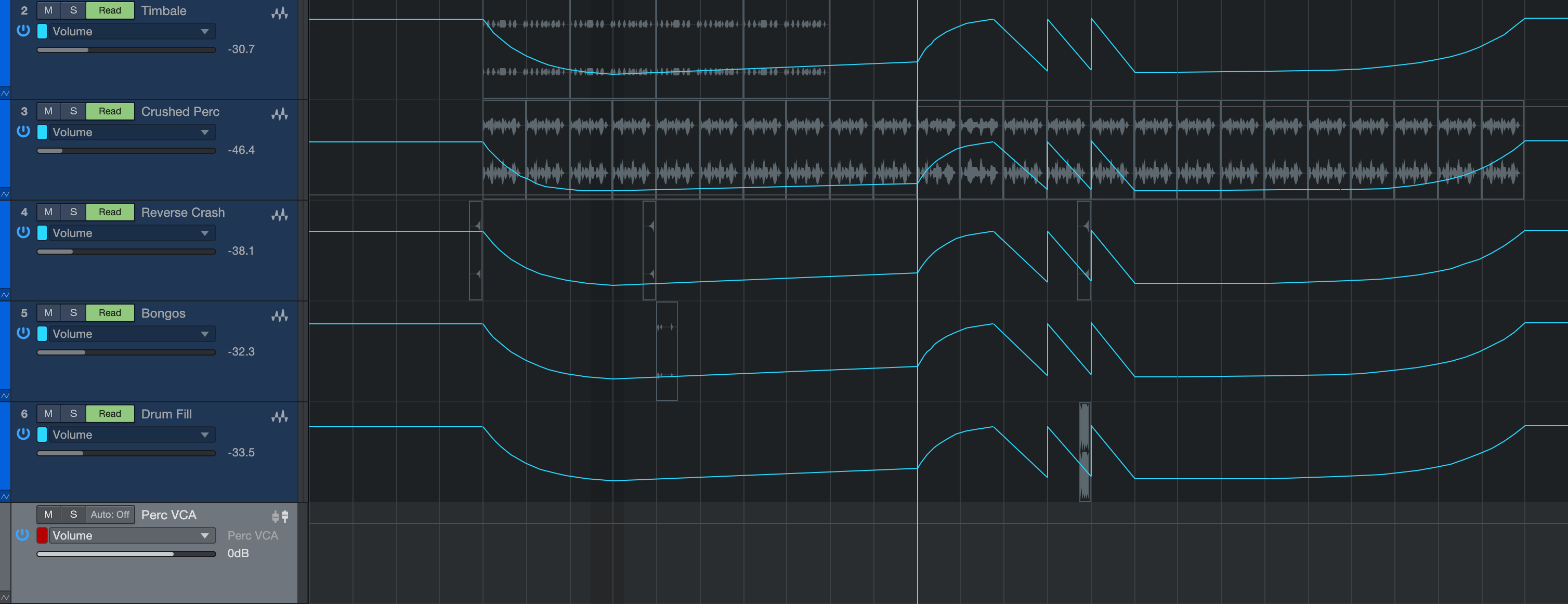
Task: Open the Bongos Volume parameter dropdown
Action: [132, 334]
